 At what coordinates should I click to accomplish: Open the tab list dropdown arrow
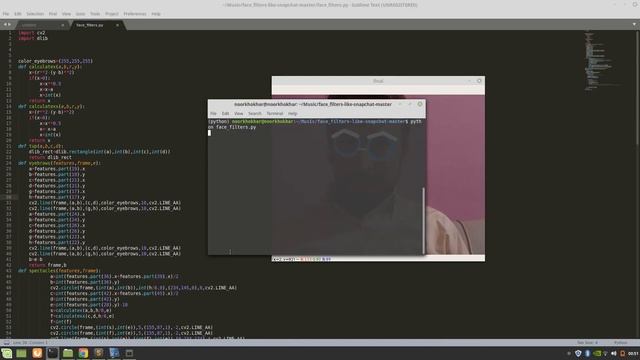tap(634, 24)
